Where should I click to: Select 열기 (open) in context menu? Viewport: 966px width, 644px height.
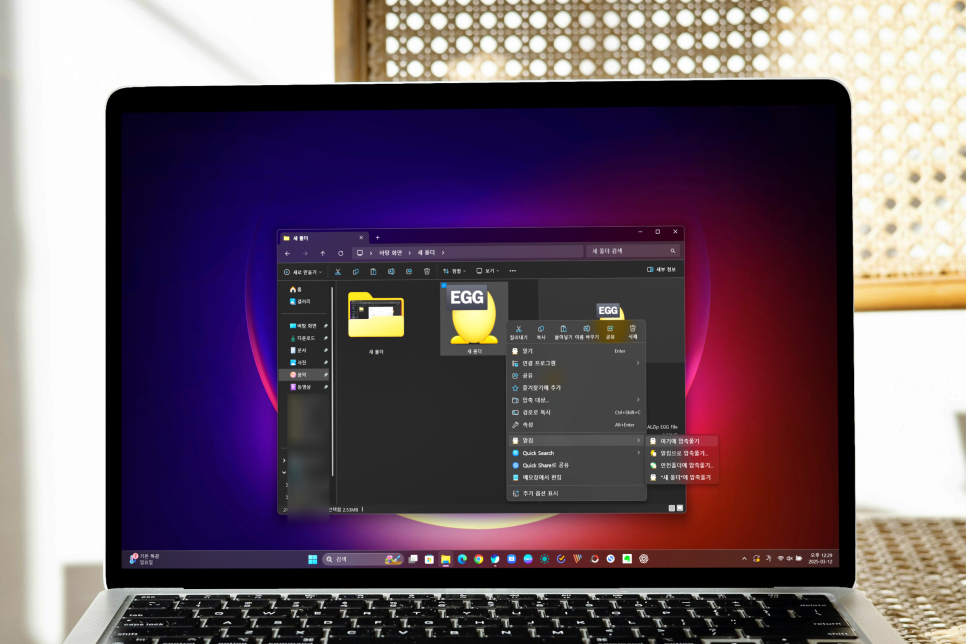(576, 351)
